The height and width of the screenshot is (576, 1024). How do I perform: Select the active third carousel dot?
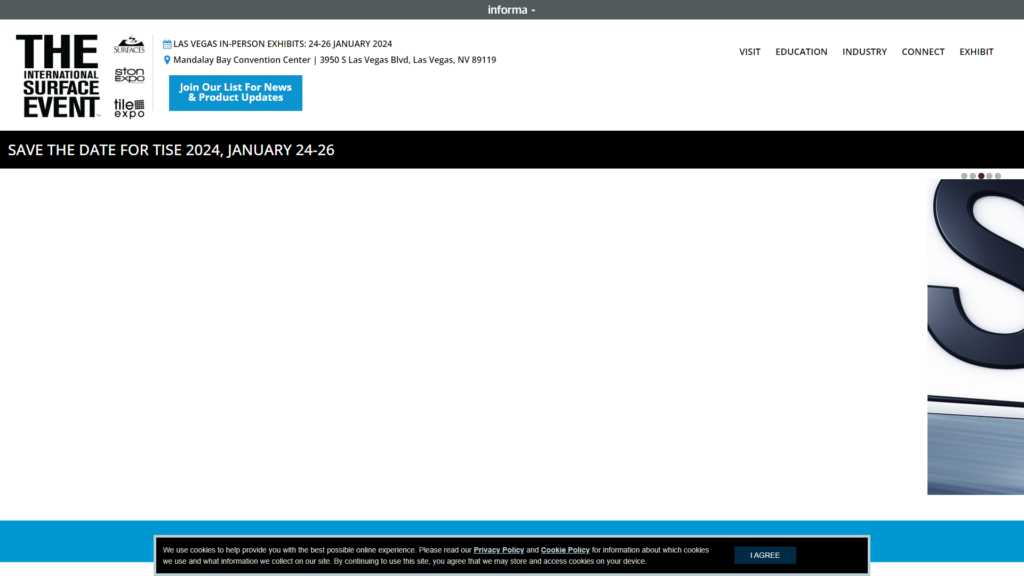click(x=981, y=176)
